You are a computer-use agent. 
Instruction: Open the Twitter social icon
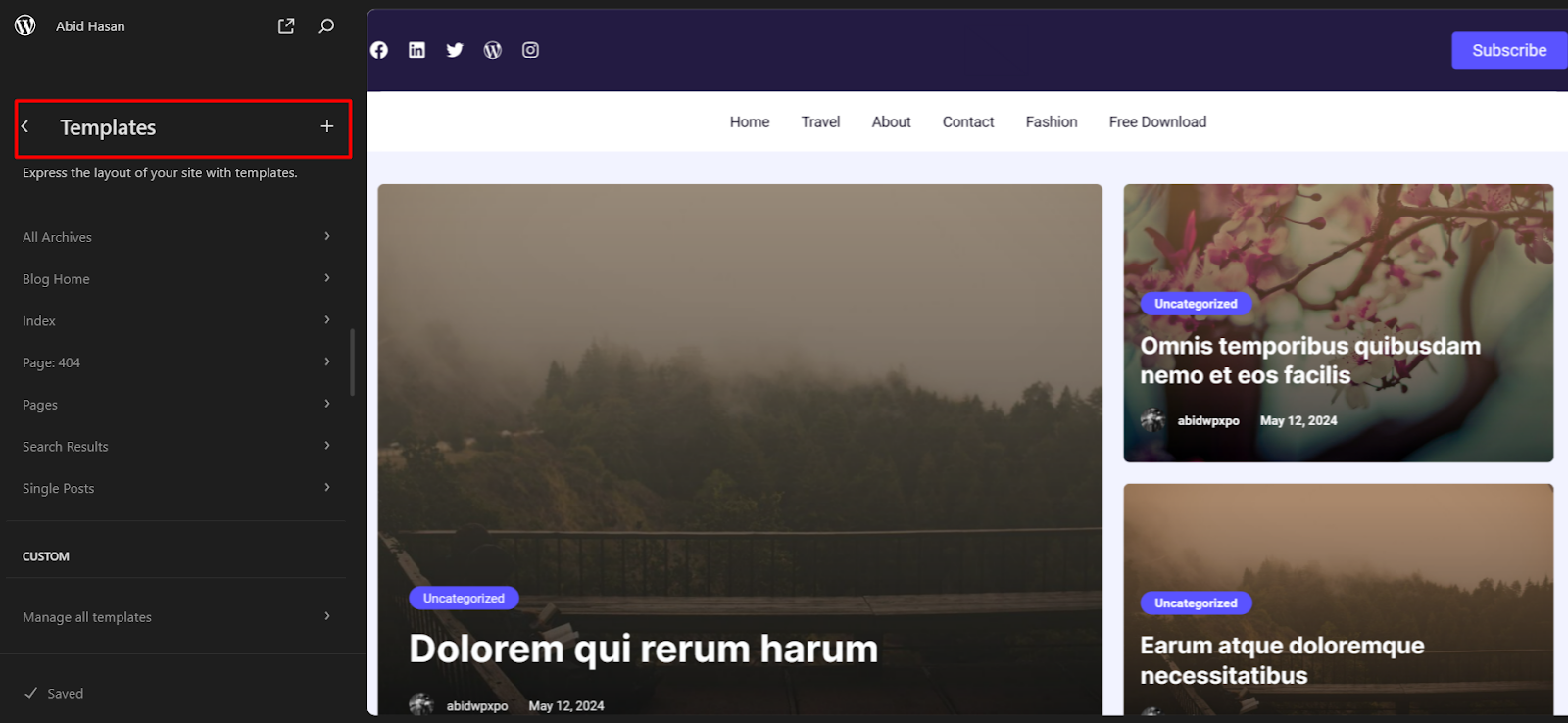pyautogui.click(x=455, y=50)
